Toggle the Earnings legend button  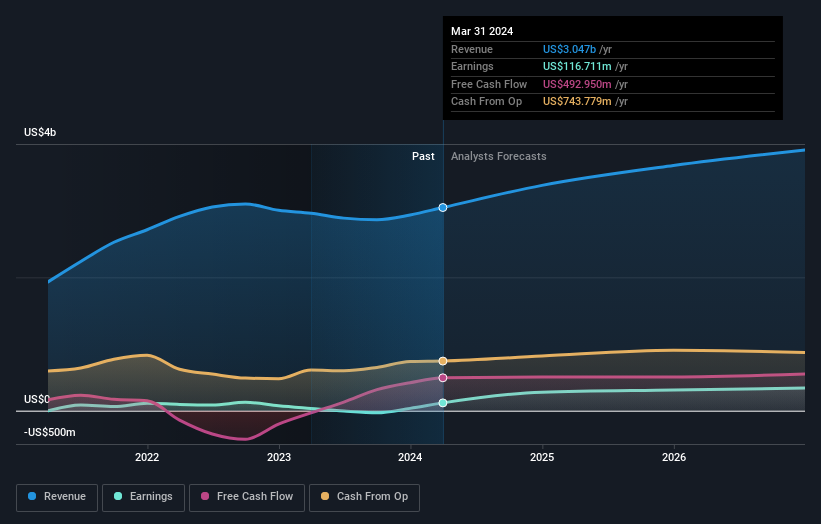(x=143, y=497)
